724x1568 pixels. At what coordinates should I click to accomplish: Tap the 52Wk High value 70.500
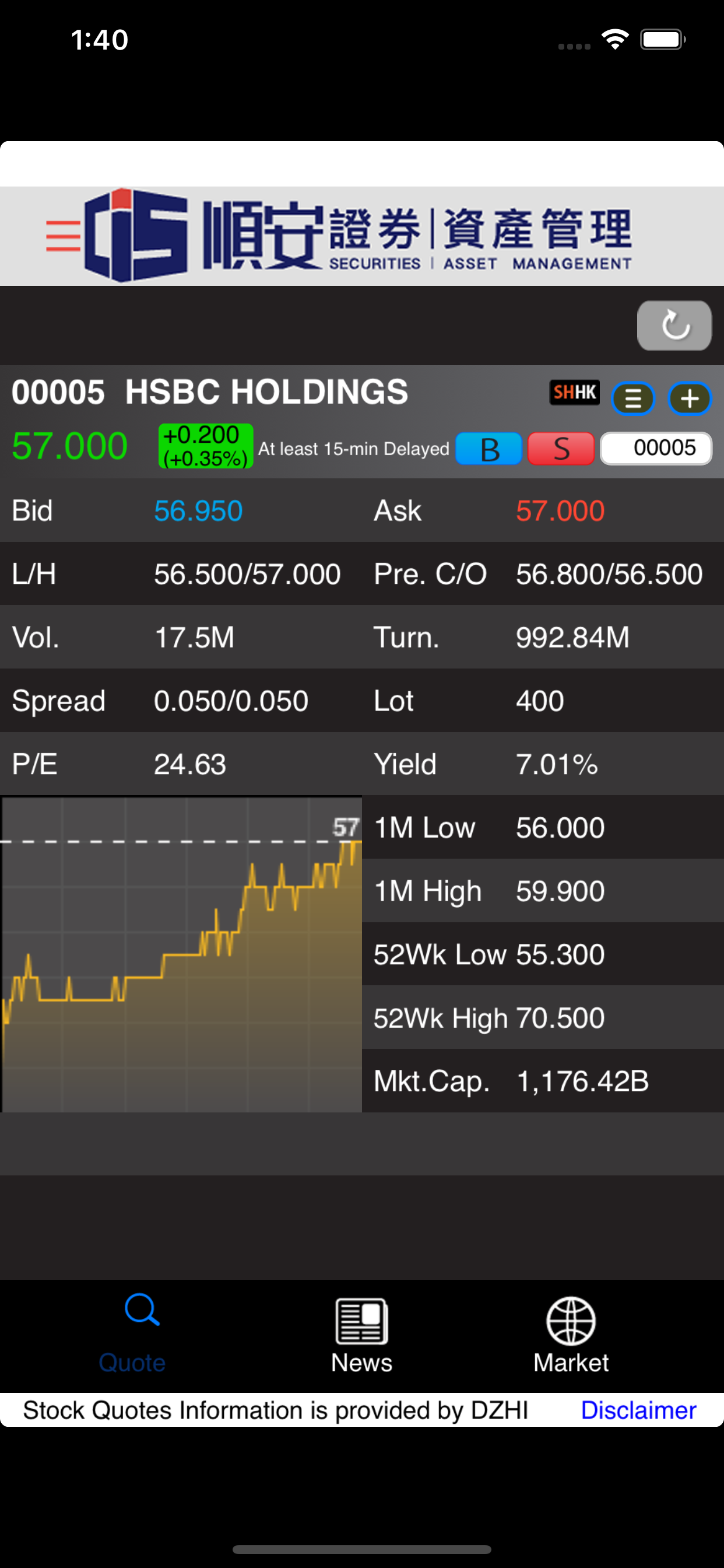(560, 1018)
